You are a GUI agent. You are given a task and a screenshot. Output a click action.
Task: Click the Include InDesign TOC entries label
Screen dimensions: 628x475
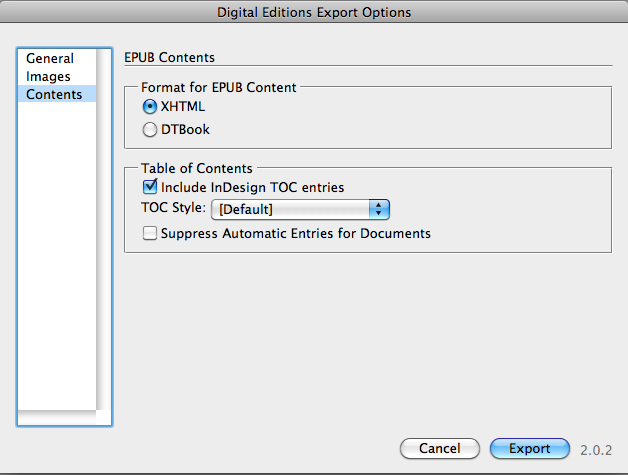(x=252, y=187)
